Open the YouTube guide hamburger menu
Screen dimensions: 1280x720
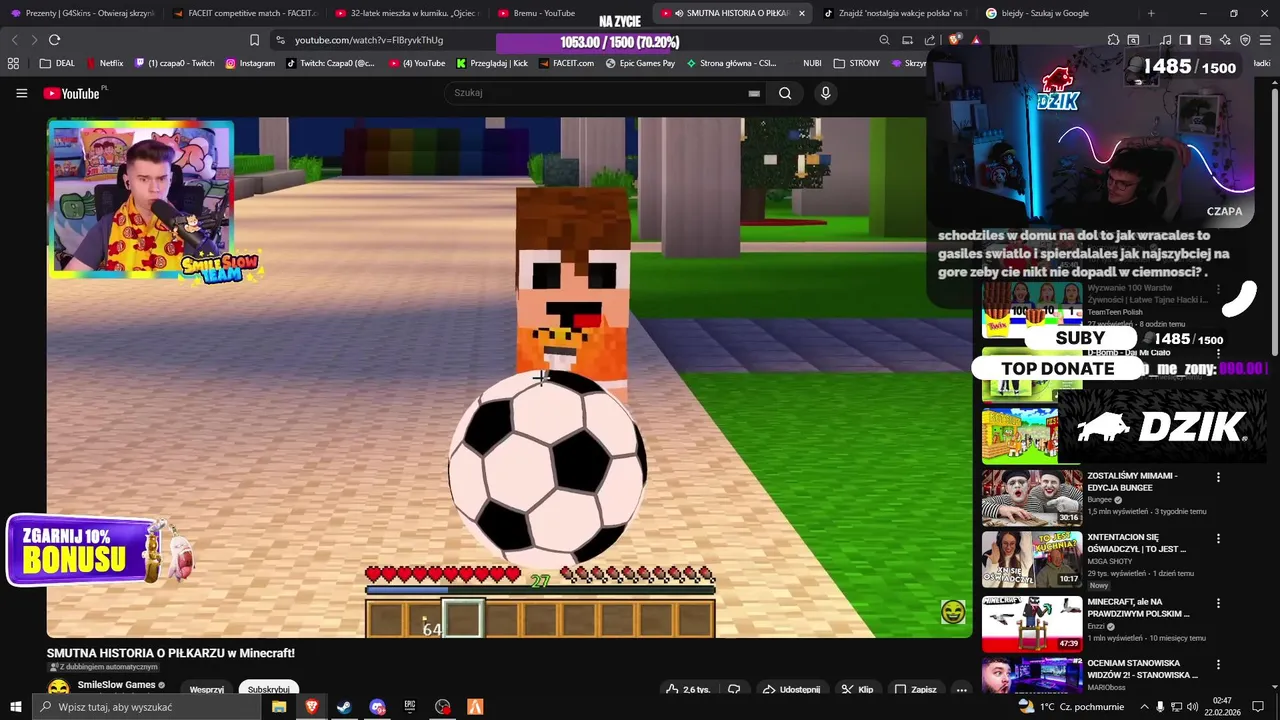click(21, 93)
